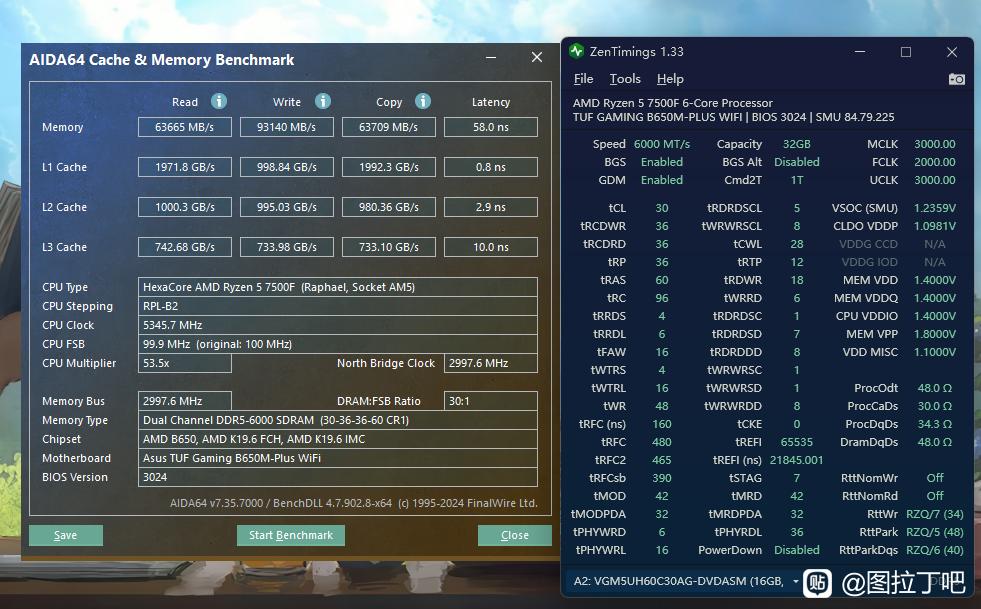Click L3 Cache Read value 742.68 GB/s

coord(185,247)
